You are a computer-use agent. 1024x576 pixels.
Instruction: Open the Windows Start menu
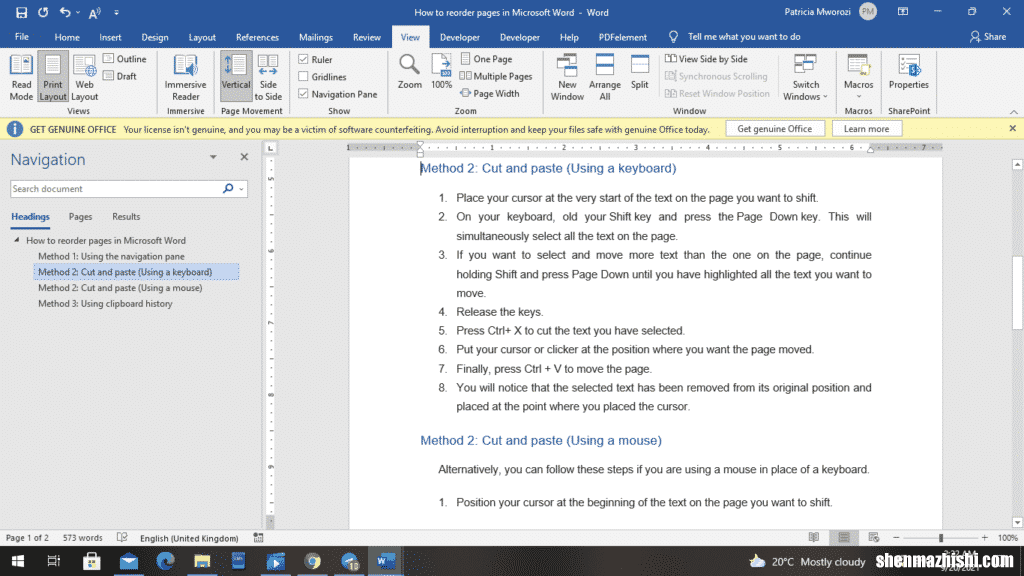pyautogui.click(x=18, y=561)
